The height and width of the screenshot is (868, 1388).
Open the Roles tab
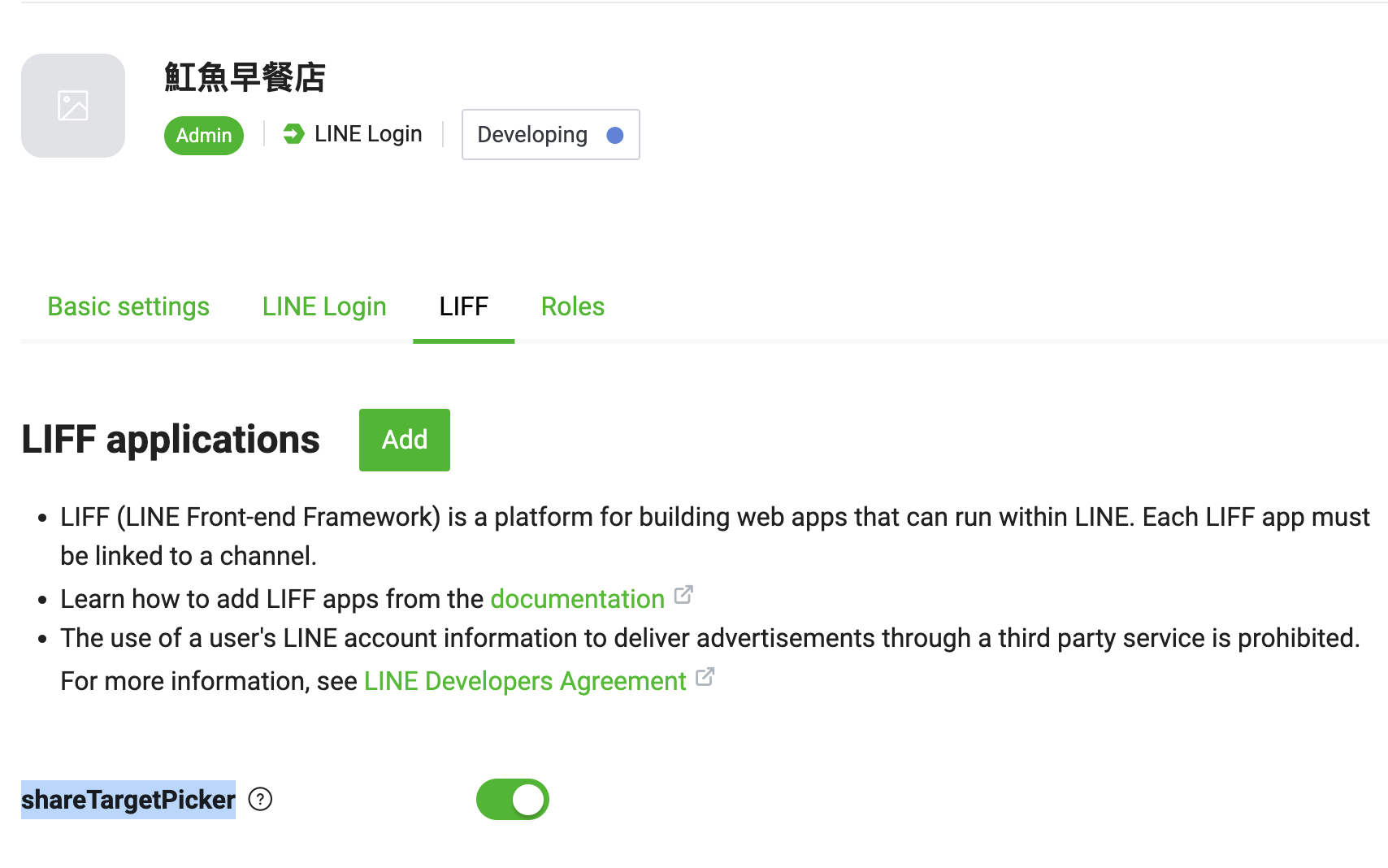tap(573, 306)
